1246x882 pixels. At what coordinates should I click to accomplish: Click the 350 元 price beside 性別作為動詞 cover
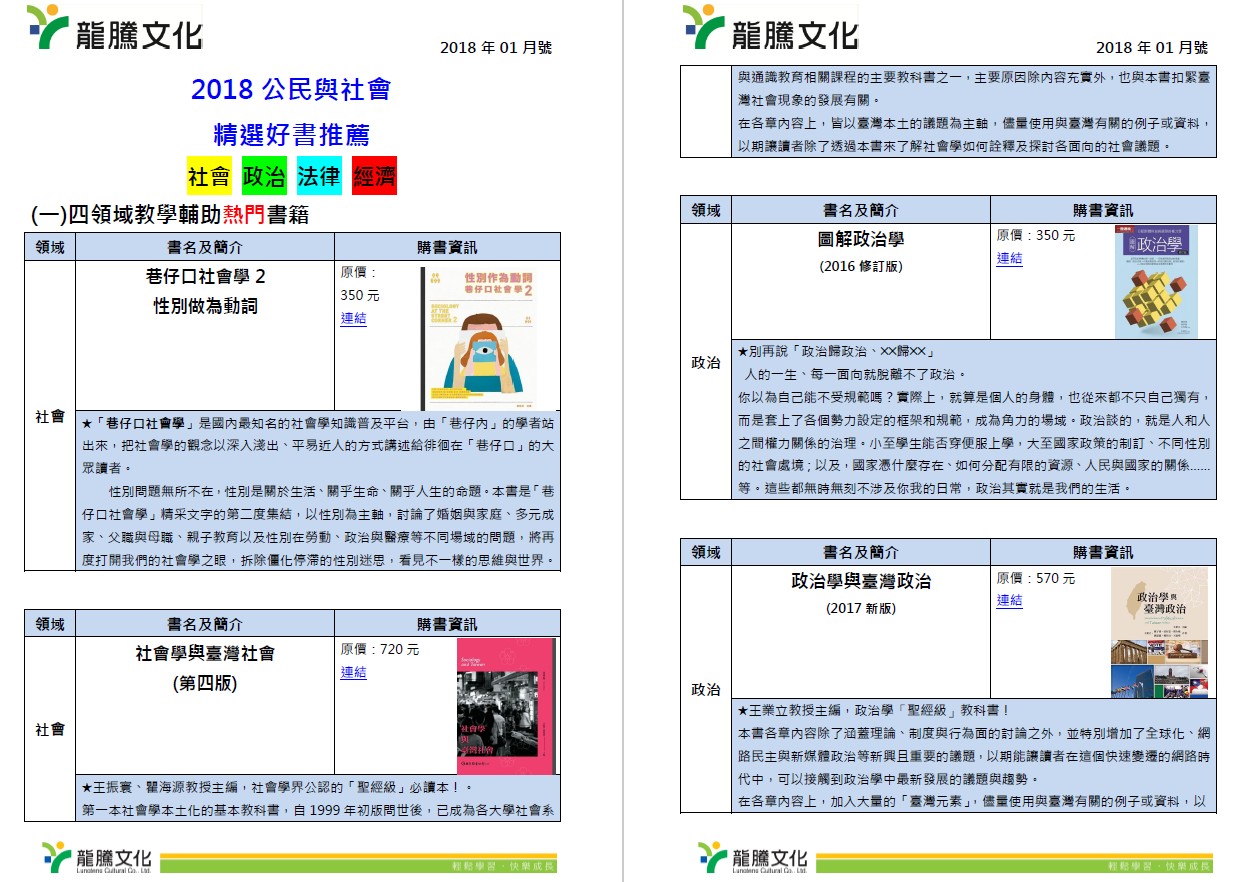tap(360, 296)
